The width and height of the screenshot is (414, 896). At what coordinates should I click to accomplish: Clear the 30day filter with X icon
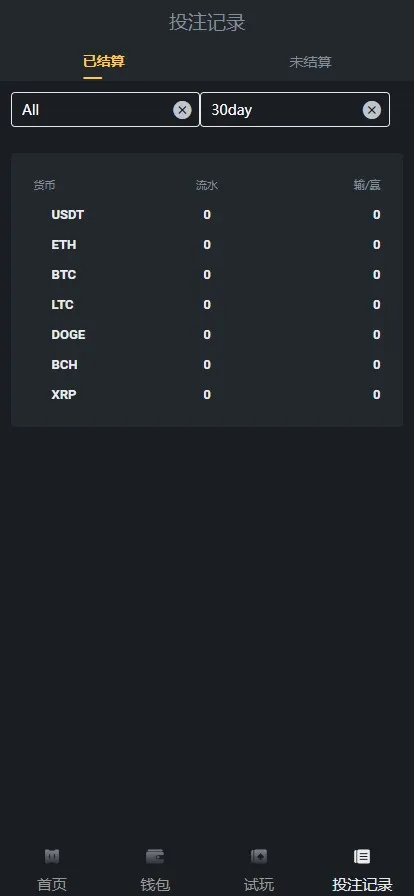[x=372, y=110]
